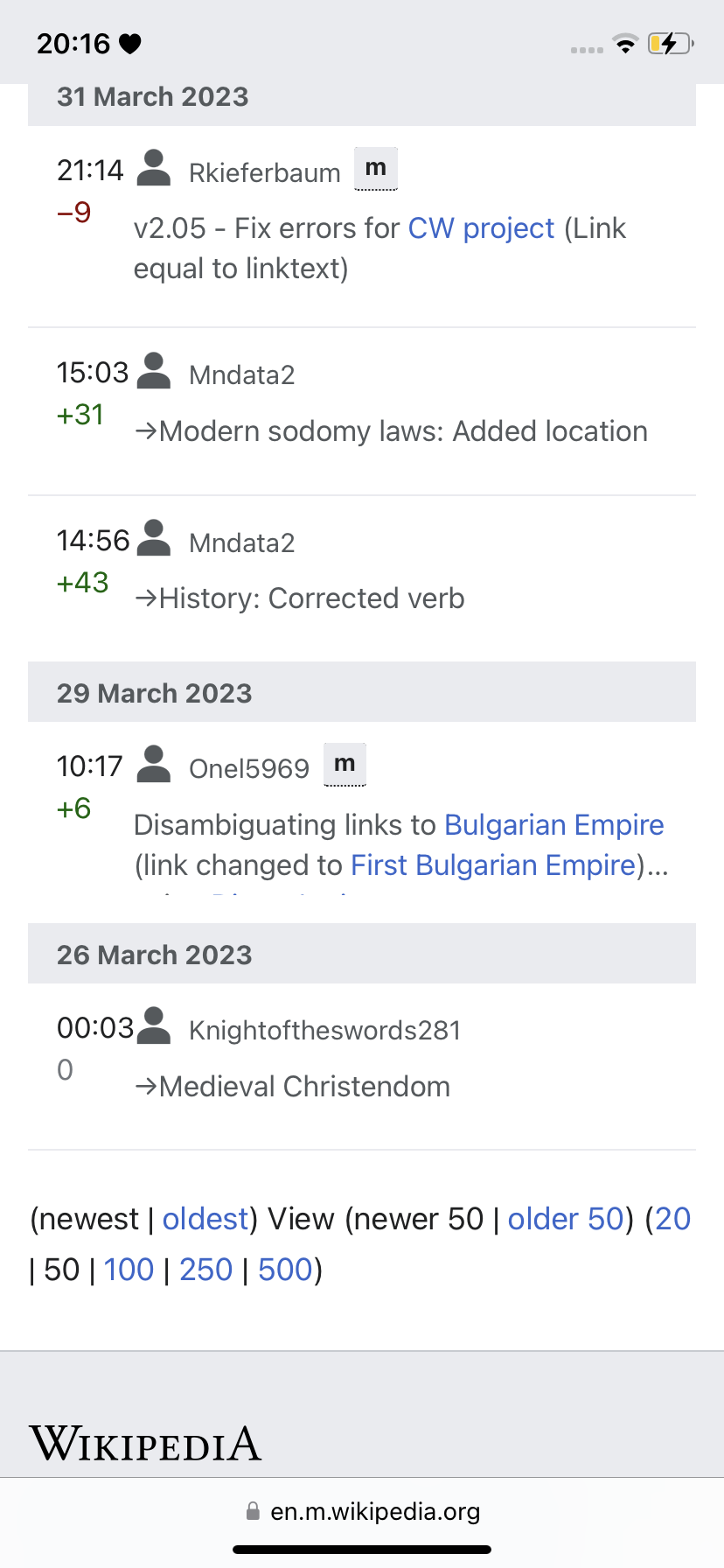The height and width of the screenshot is (1568, 724).
Task: Open the 21:14 revision by Rkieferbaum
Action: (x=90, y=170)
